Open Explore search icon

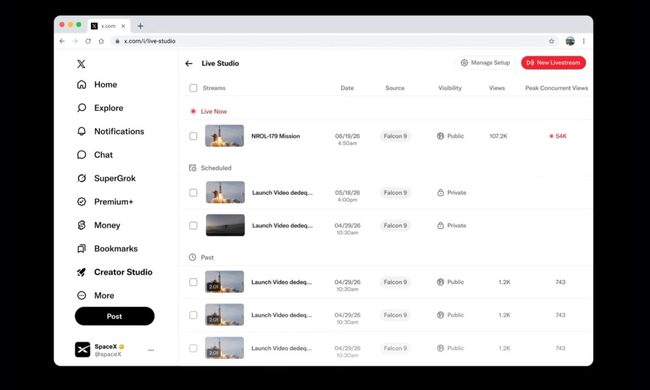82,108
